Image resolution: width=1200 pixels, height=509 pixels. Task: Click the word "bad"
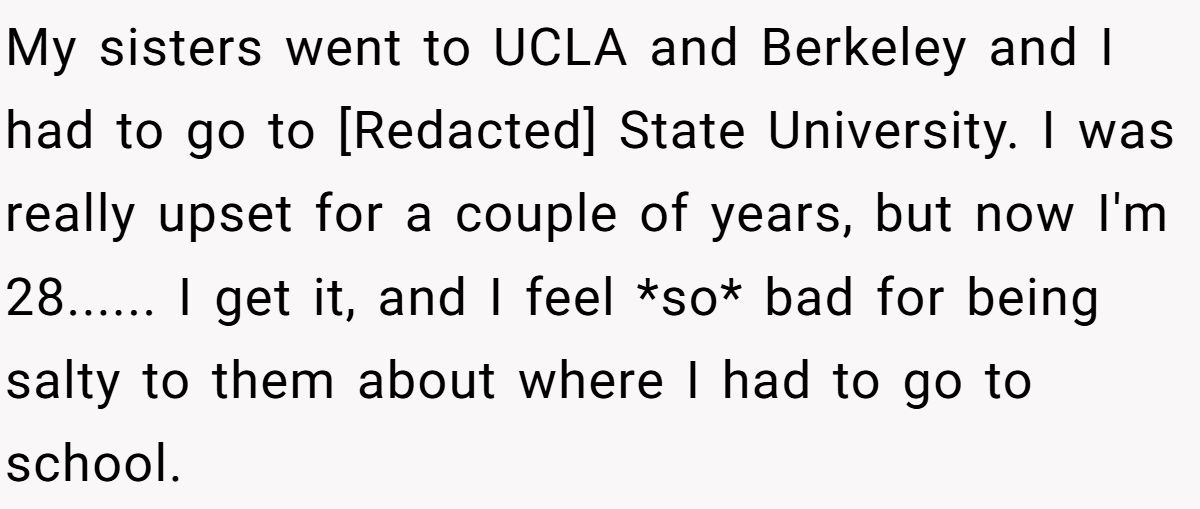pyautogui.click(x=803, y=299)
